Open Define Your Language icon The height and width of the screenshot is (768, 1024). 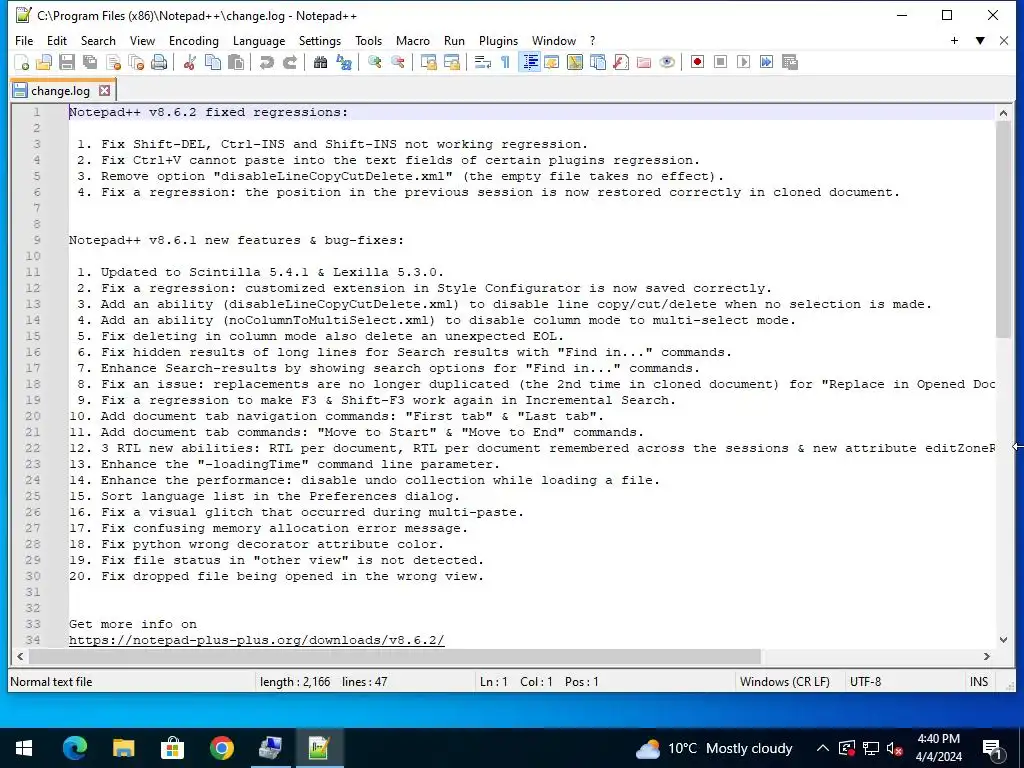click(x=552, y=62)
